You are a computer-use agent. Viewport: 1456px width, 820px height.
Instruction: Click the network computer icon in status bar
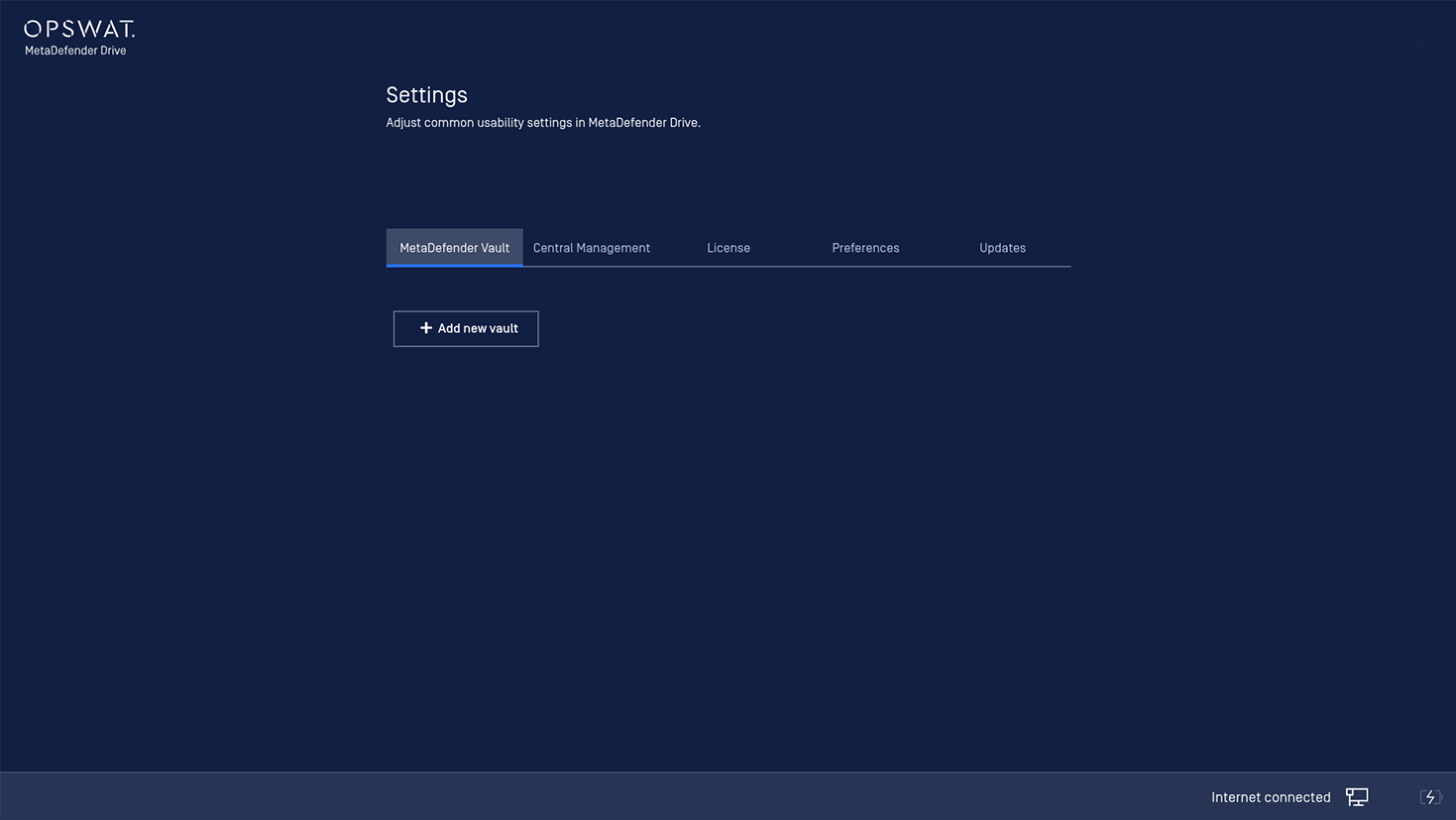coord(1357,797)
